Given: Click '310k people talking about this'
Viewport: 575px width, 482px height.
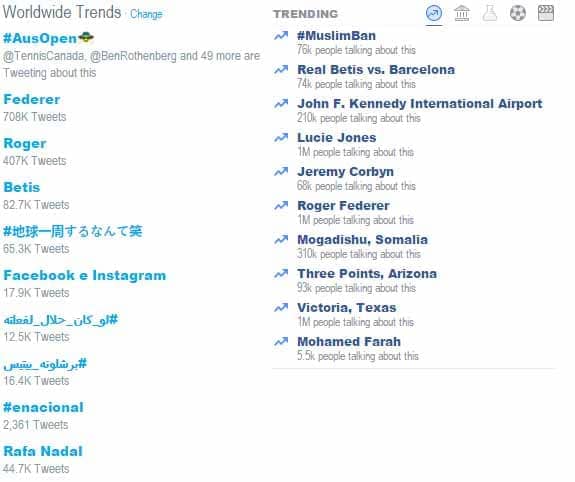Looking at the screenshot, I should point(359,254).
